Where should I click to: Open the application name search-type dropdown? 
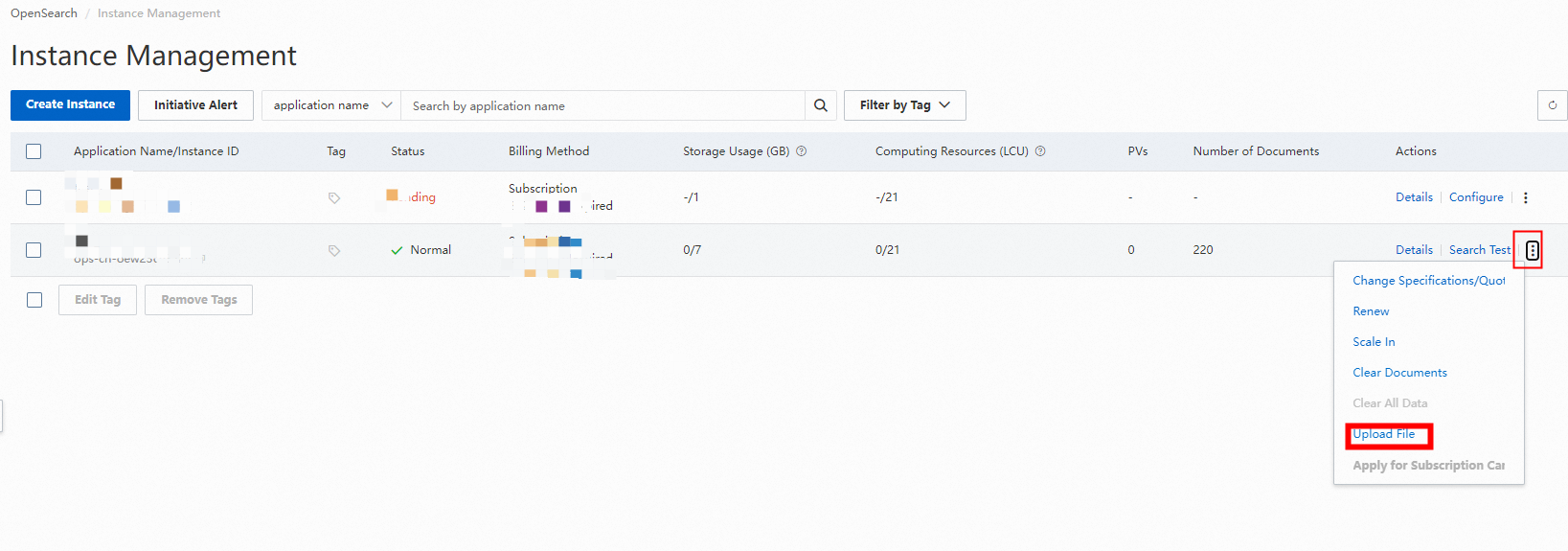coord(331,105)
